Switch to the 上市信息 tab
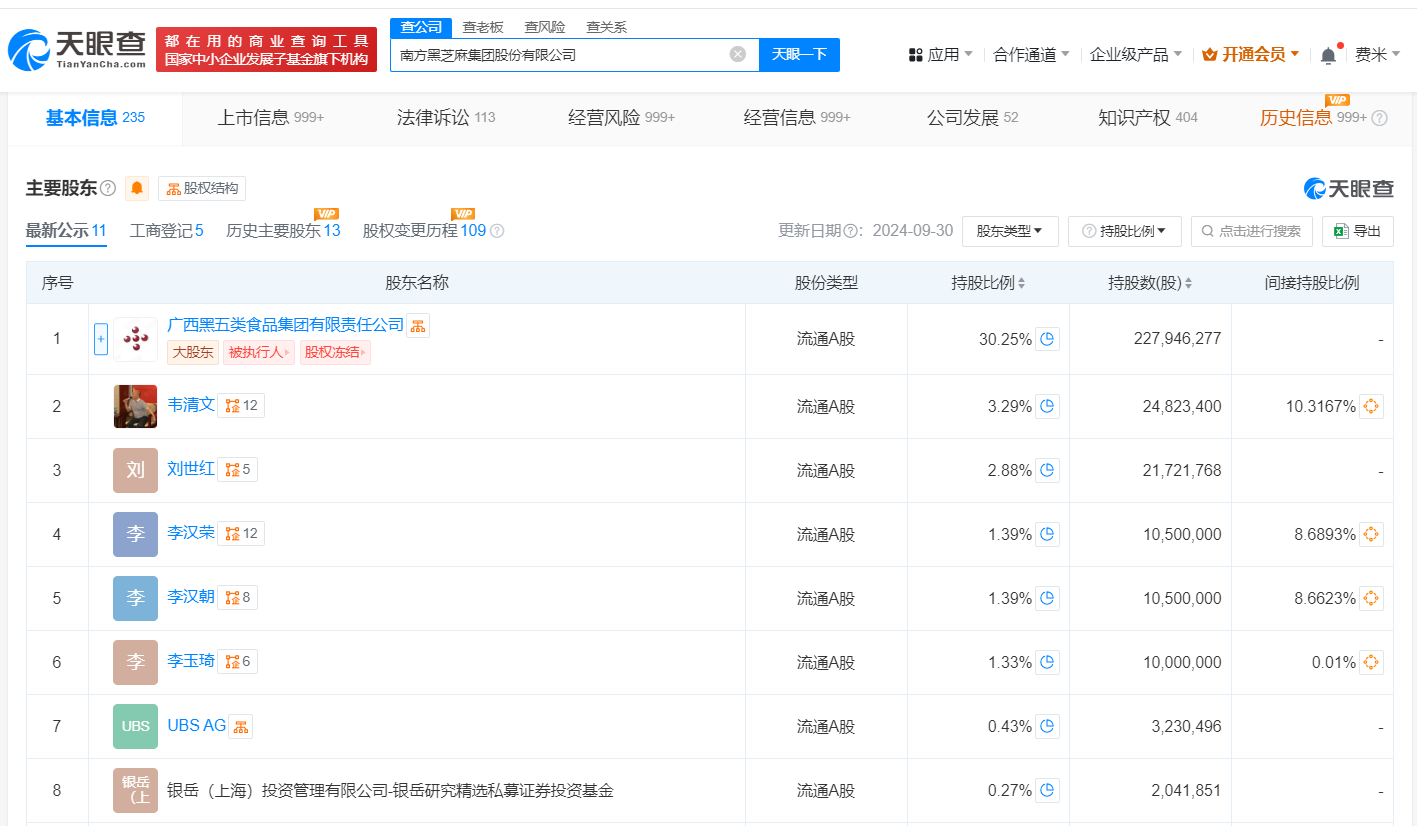The image size is (1417, 826). click(x=271, y=118)
